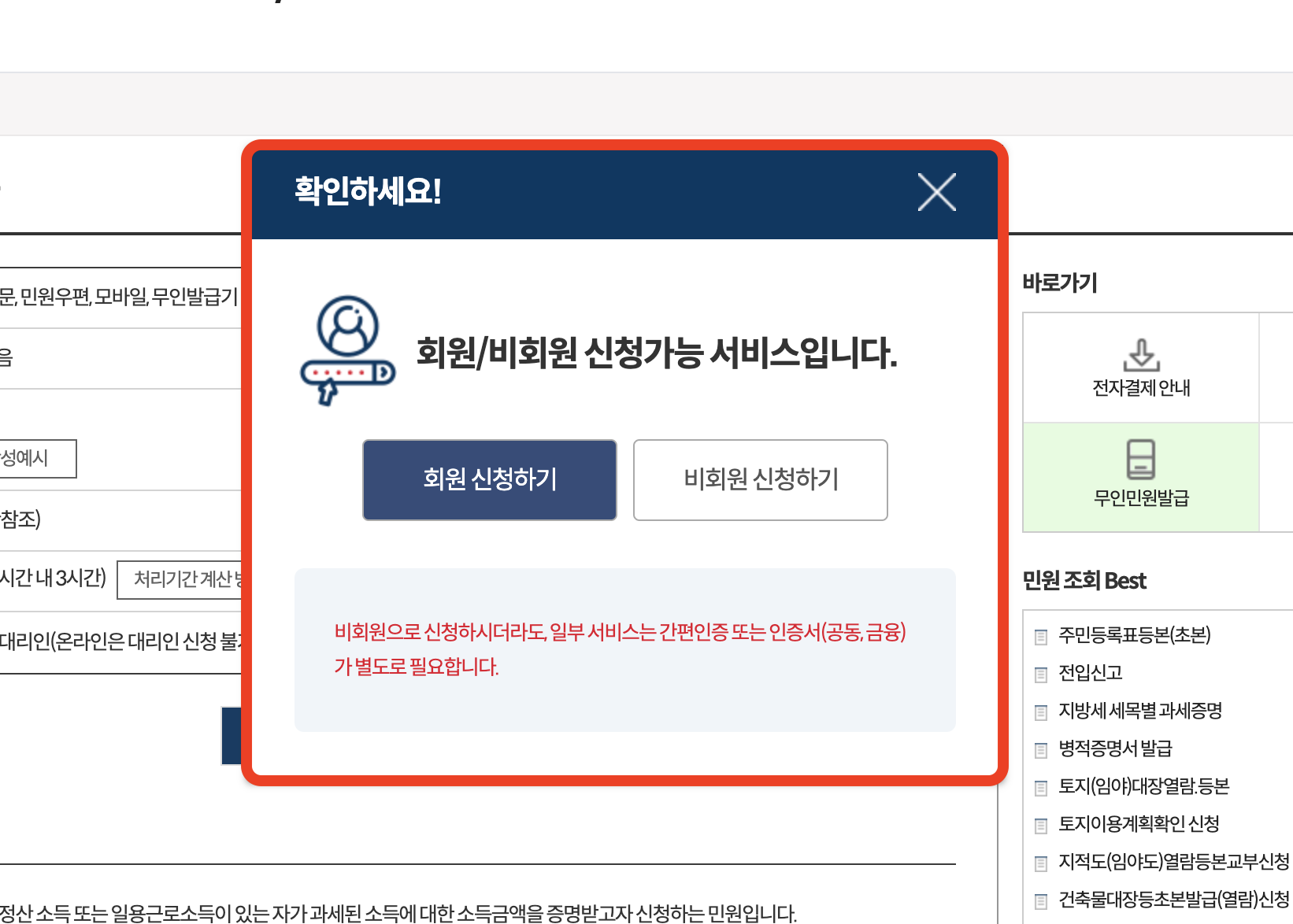Click the document icon beside 주민등록표등본(초본)
1293x924 pixels.
click(1041, 635)
